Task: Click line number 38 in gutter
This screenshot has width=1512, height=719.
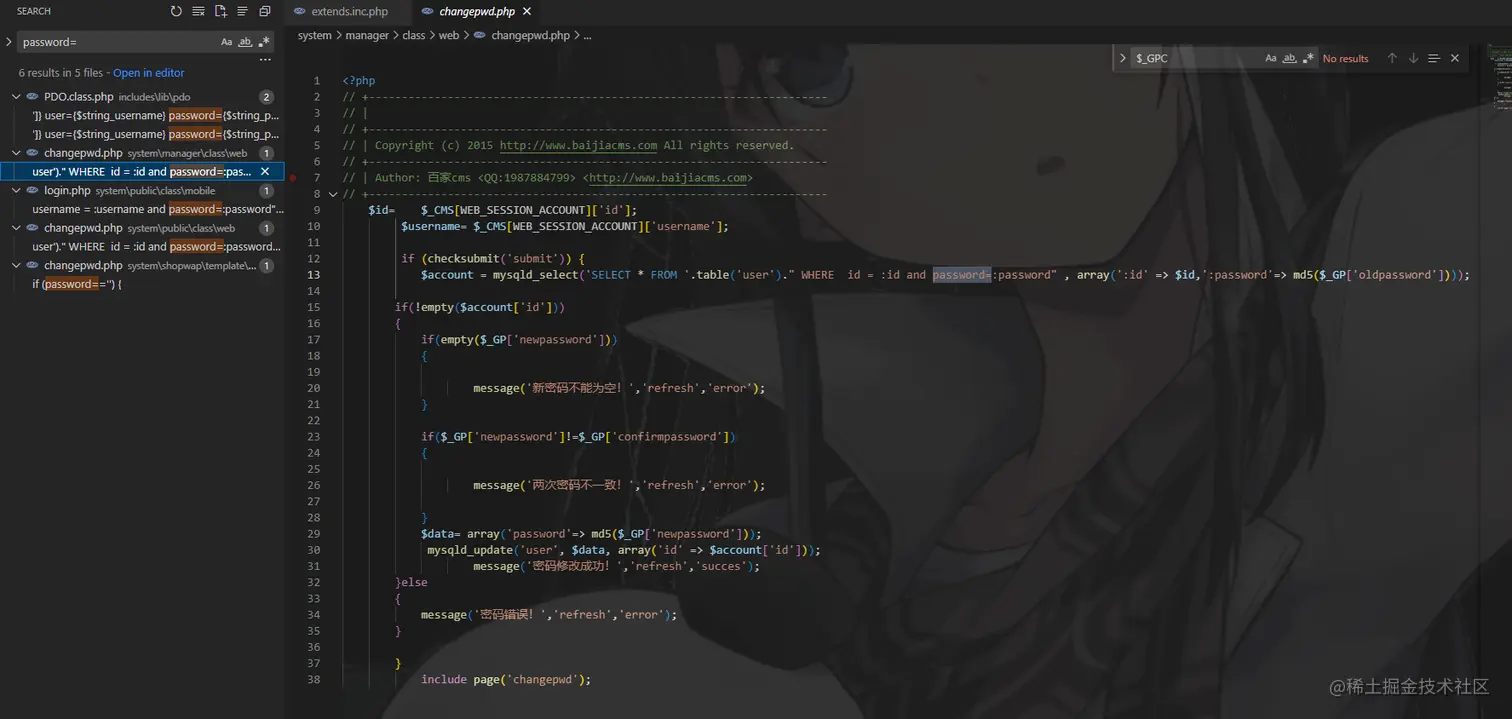Action: (314, 679)
